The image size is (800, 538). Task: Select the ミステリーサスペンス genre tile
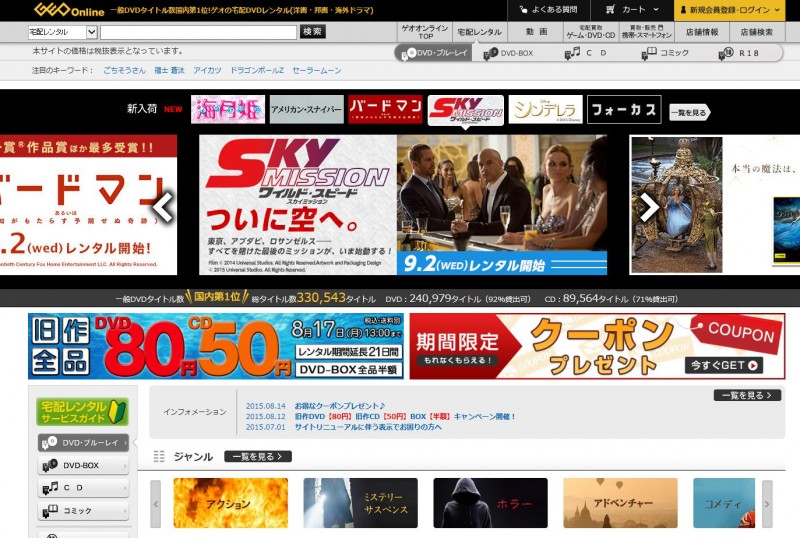[360, 503]
